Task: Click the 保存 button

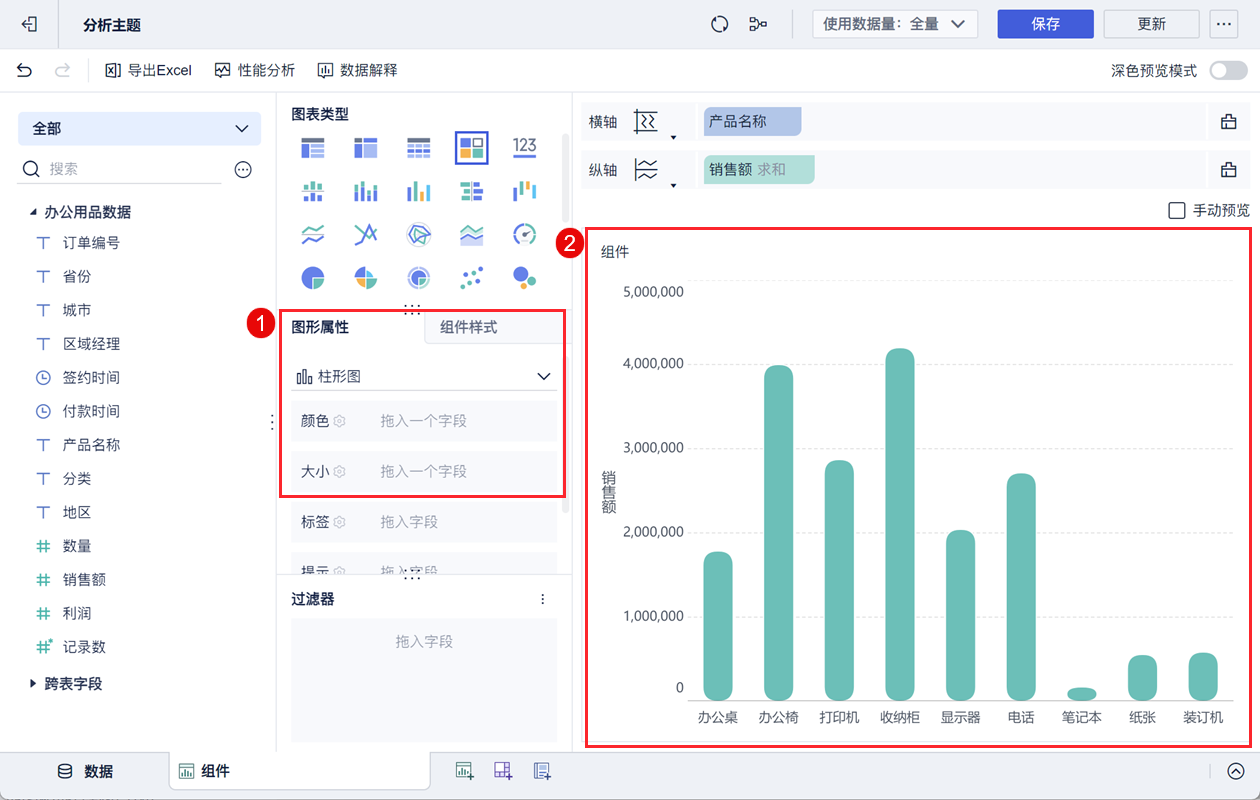Action: pyautogui.click(x=1045, y=24)
